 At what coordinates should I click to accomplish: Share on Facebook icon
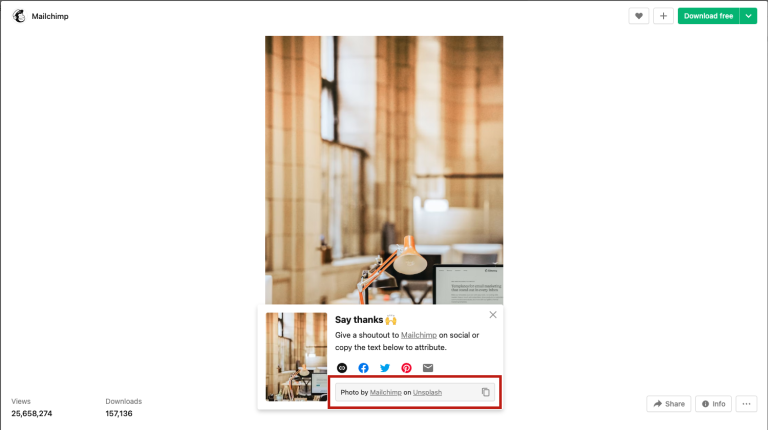click(363, 368)
